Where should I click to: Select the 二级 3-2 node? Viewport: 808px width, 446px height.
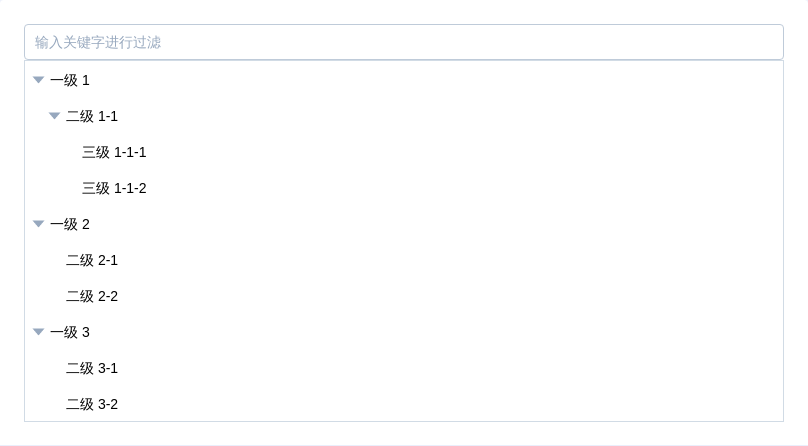tap(92, 404)
